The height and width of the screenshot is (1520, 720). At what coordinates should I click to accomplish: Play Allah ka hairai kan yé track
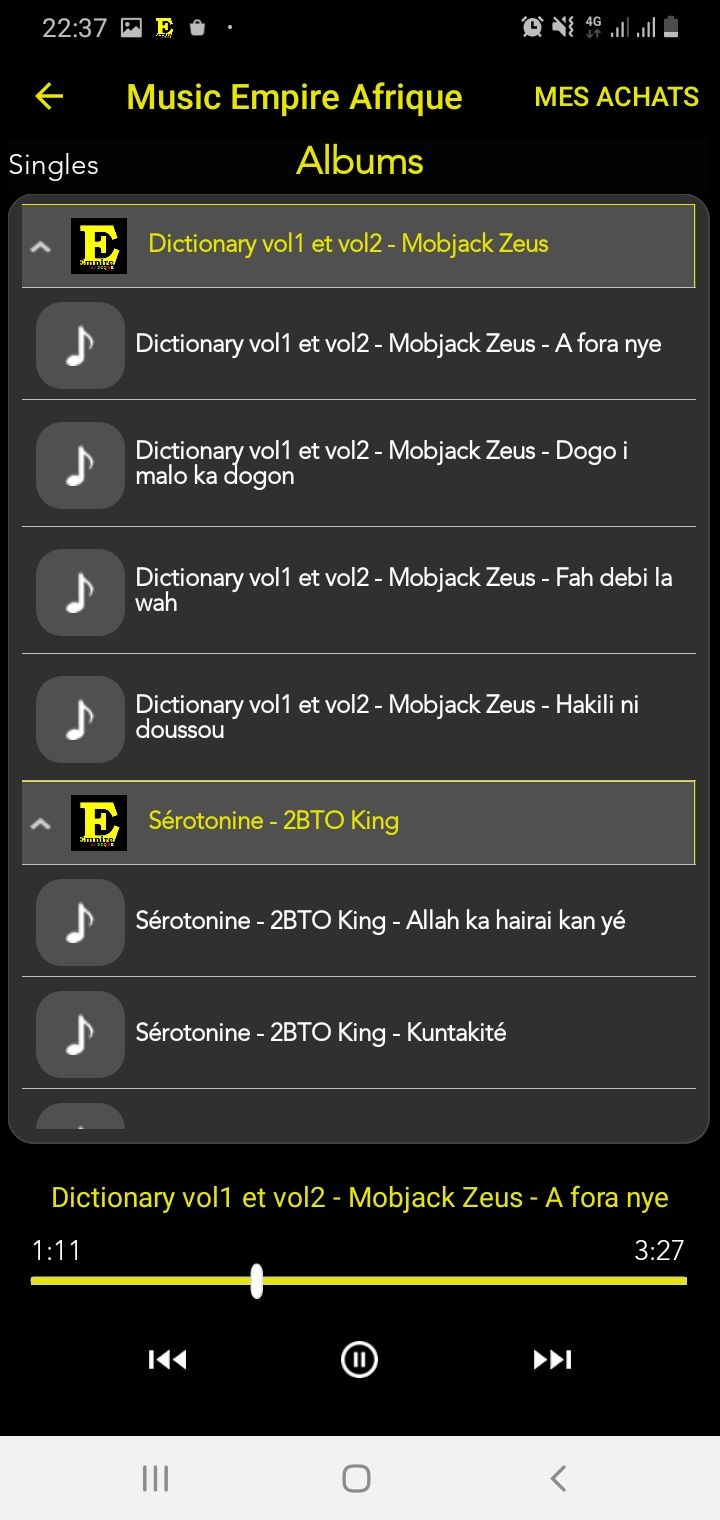tap(380, 921)
